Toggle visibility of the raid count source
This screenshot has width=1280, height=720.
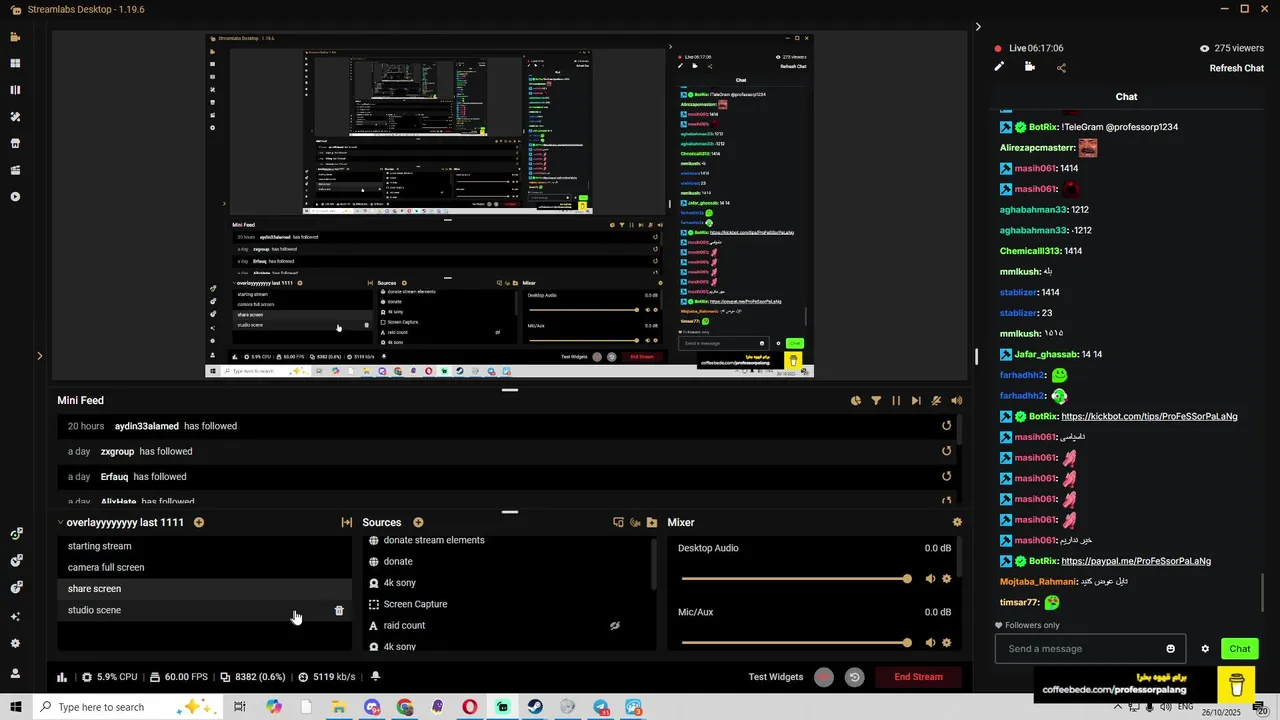click(615, 626)
